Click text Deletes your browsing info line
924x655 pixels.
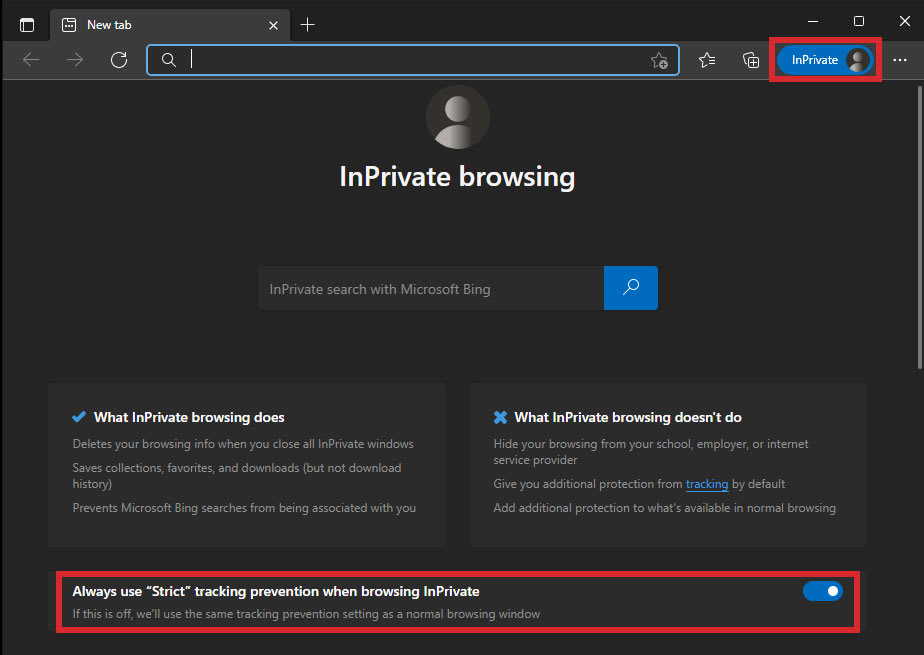click(243, 444)
